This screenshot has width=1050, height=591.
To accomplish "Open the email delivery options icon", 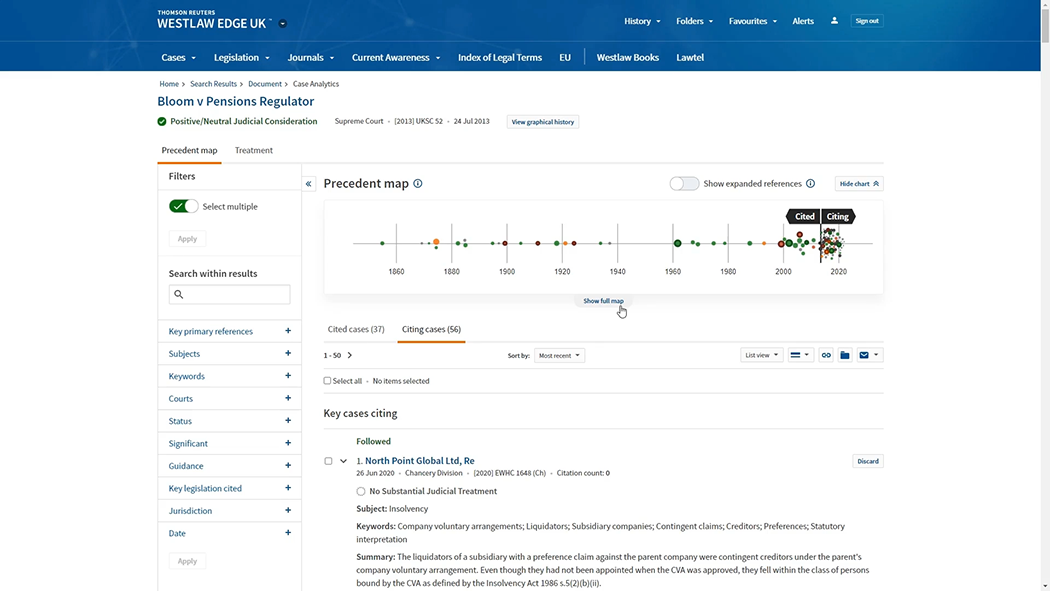I will click(869, 355).
